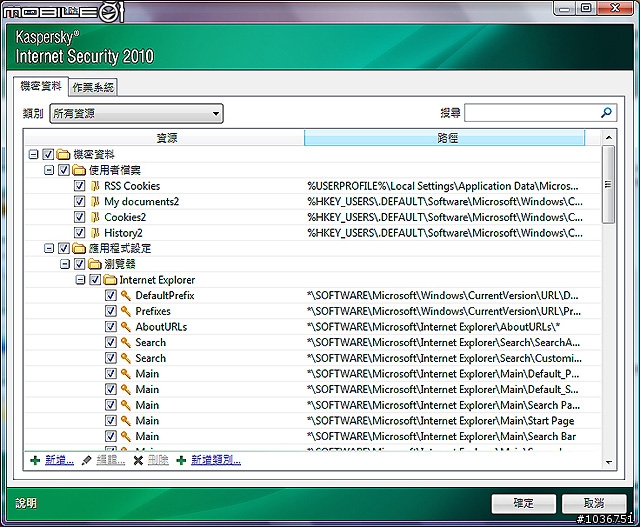Toggle the AboutURLs checkbox
Image resolution: width=640 pixels, height=527 pixels.
pos(111,327)
